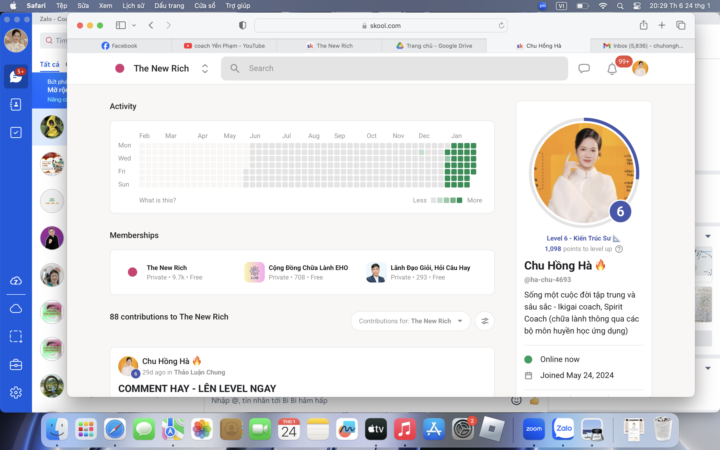720x450 pixels.
Task: Expand the Safari sidebar chevron menu
Action: pyautogui.click(x=134, y=25)
